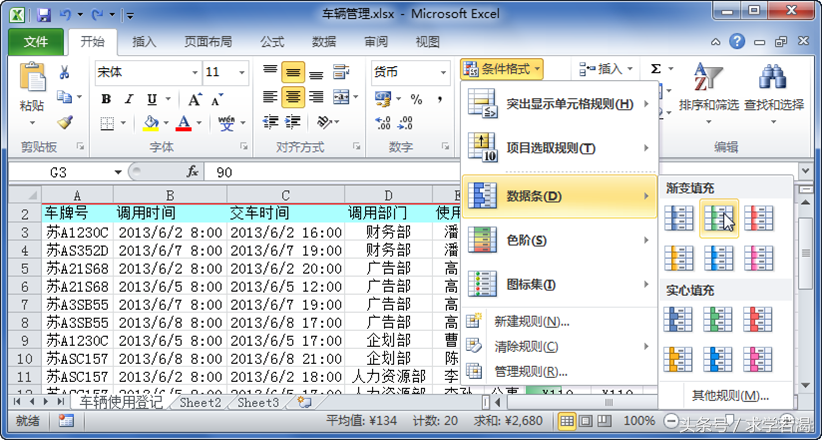Click the Help question mark icon

point(737,41)
